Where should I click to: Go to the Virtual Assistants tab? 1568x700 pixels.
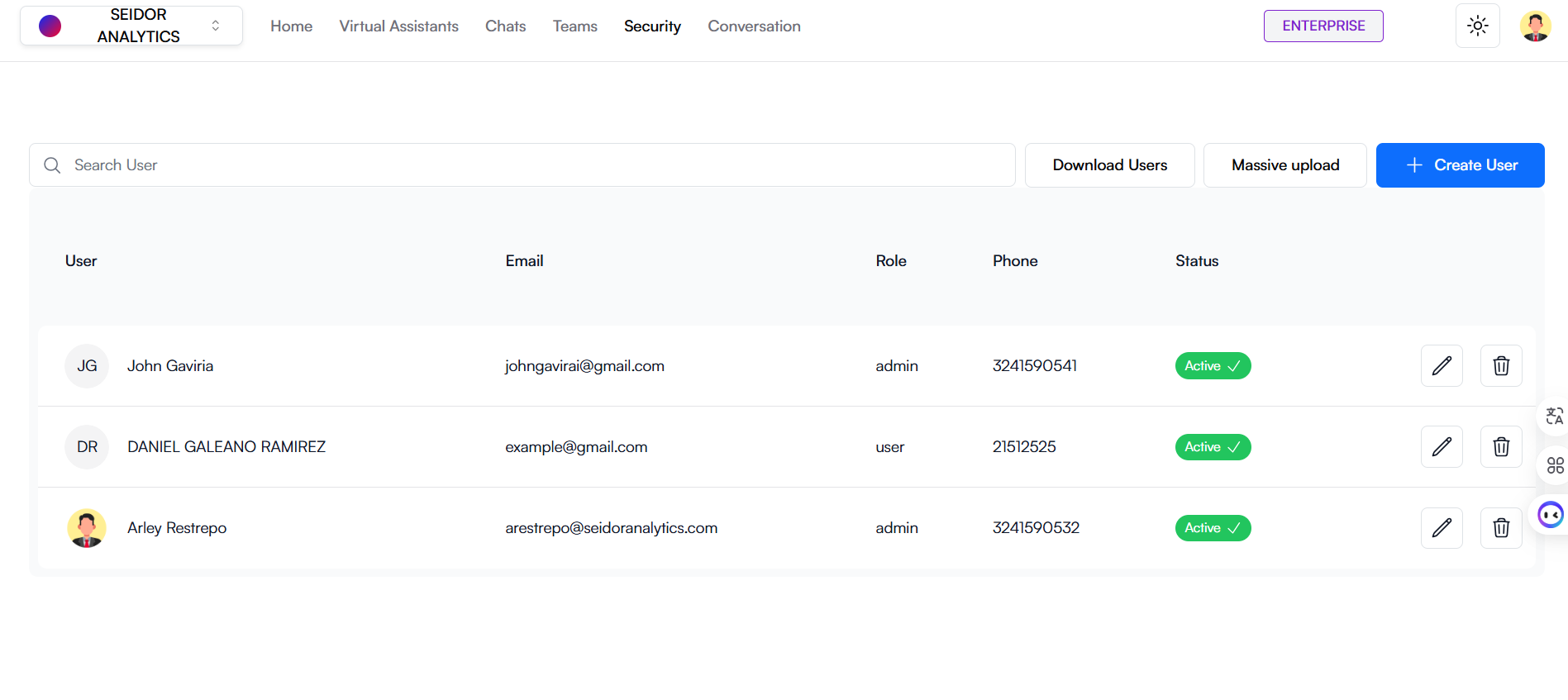pos(398,26)
